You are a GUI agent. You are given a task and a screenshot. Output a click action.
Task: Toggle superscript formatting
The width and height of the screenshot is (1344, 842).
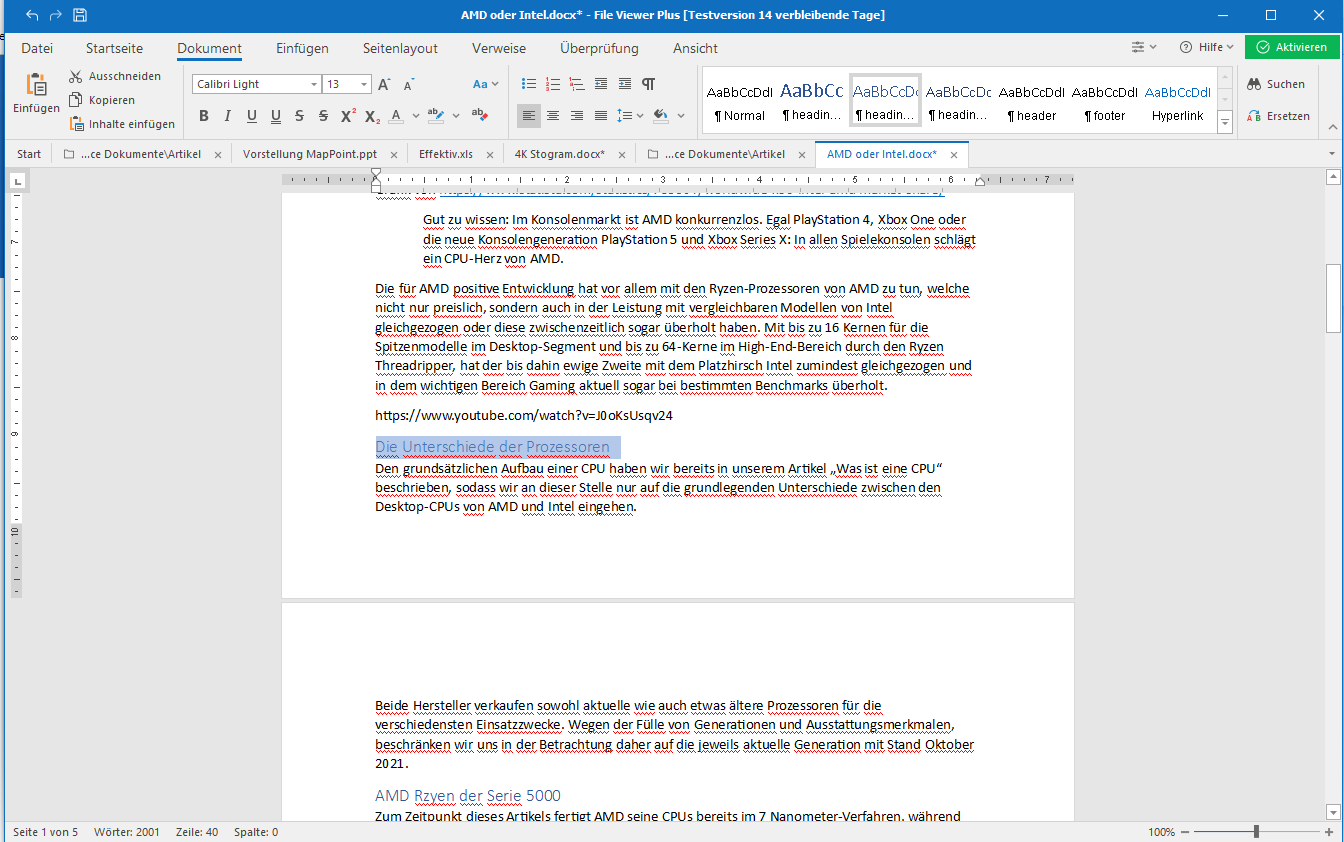pos(348,116)
